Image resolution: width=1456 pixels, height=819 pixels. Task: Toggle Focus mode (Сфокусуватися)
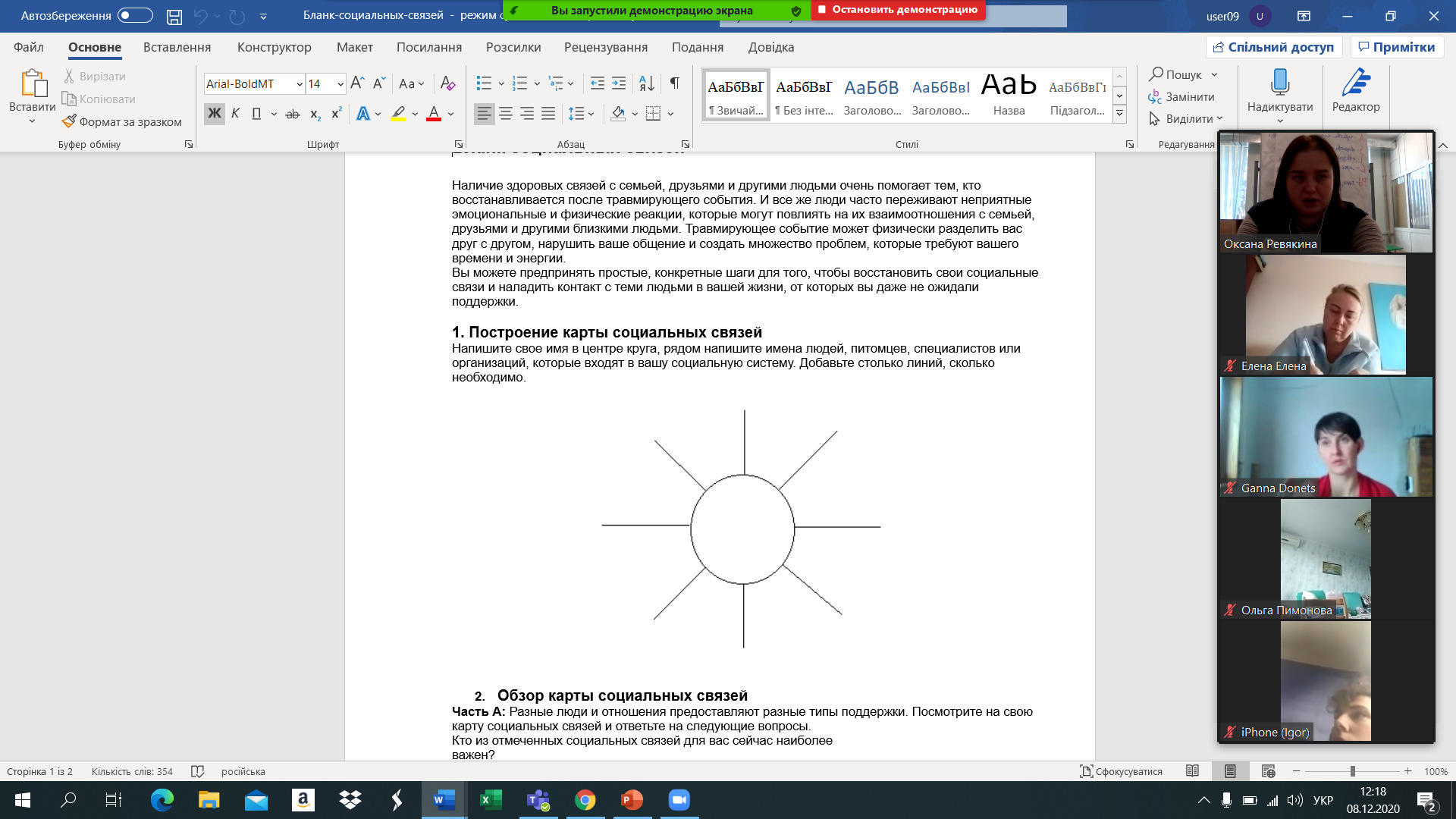coord(1121,771)
